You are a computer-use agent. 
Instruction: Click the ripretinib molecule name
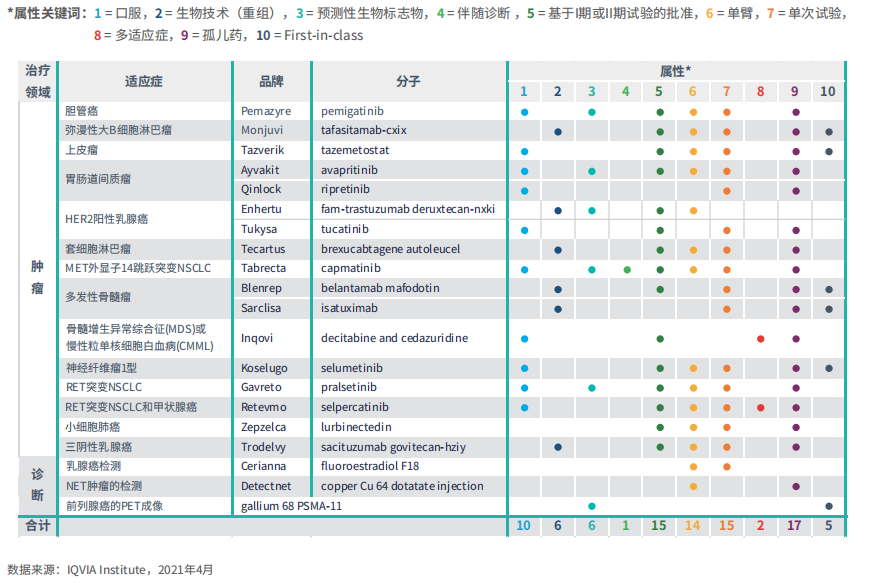(346, 190)
